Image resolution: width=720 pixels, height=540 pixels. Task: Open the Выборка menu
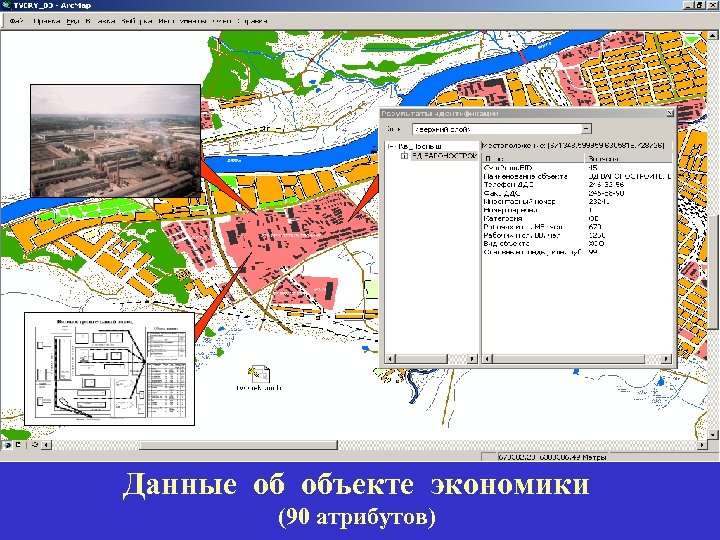pyautogui.click(x=137, y=21)
